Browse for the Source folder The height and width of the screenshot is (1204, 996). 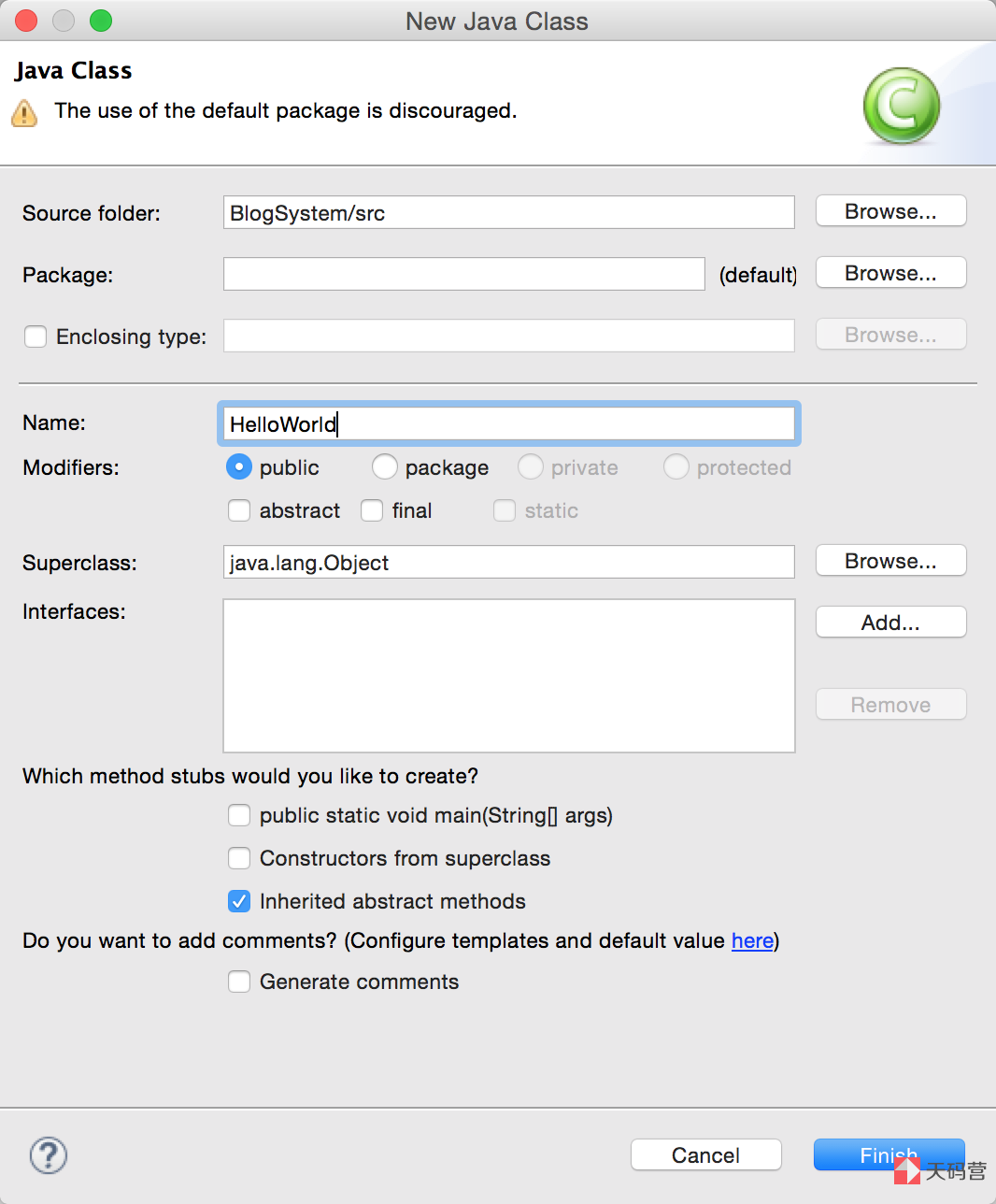click(890, 211)
